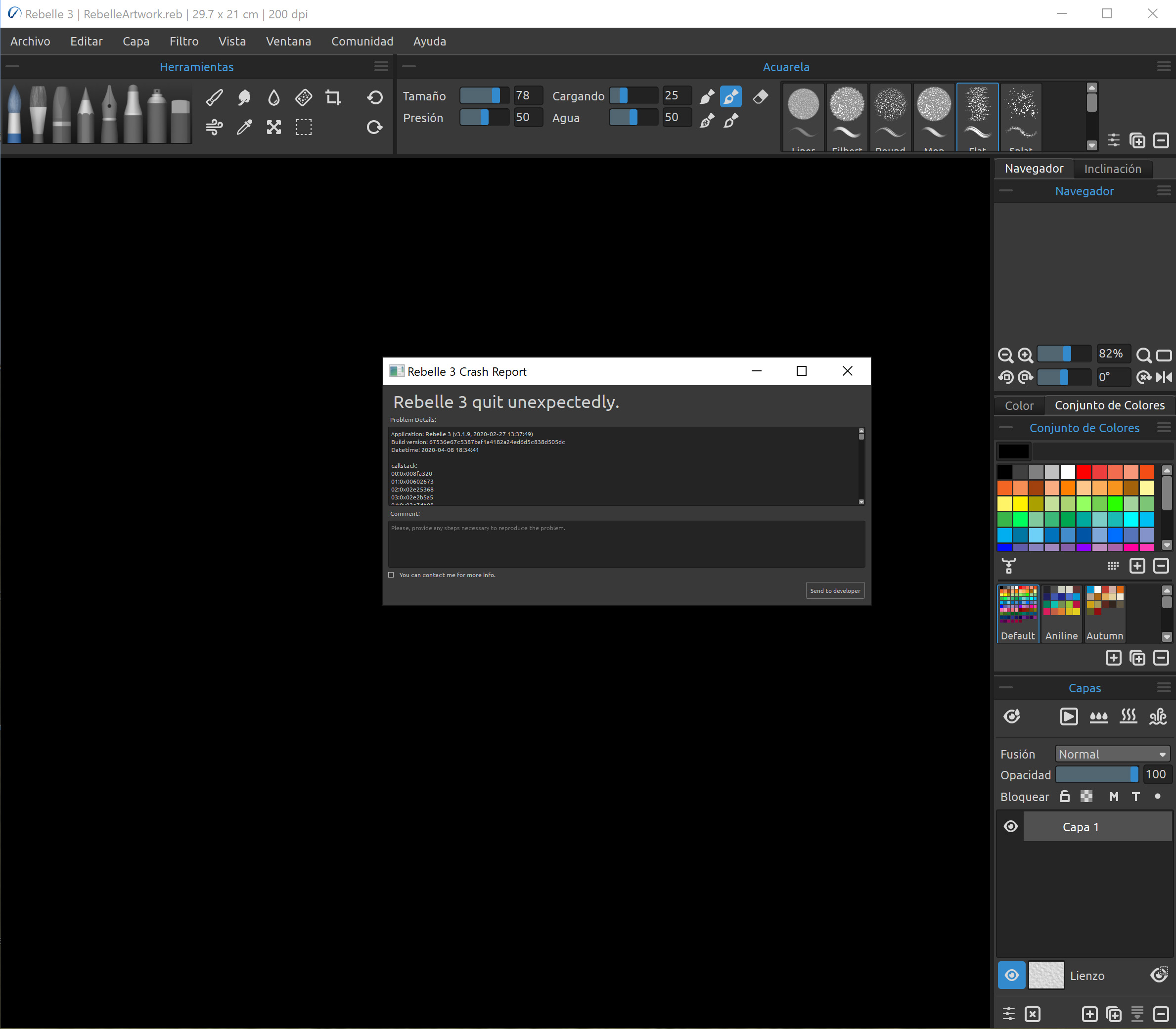Toggle visibility eye of Capa 1
Screen dimensions: 1176x1029
coord(1011,826)
